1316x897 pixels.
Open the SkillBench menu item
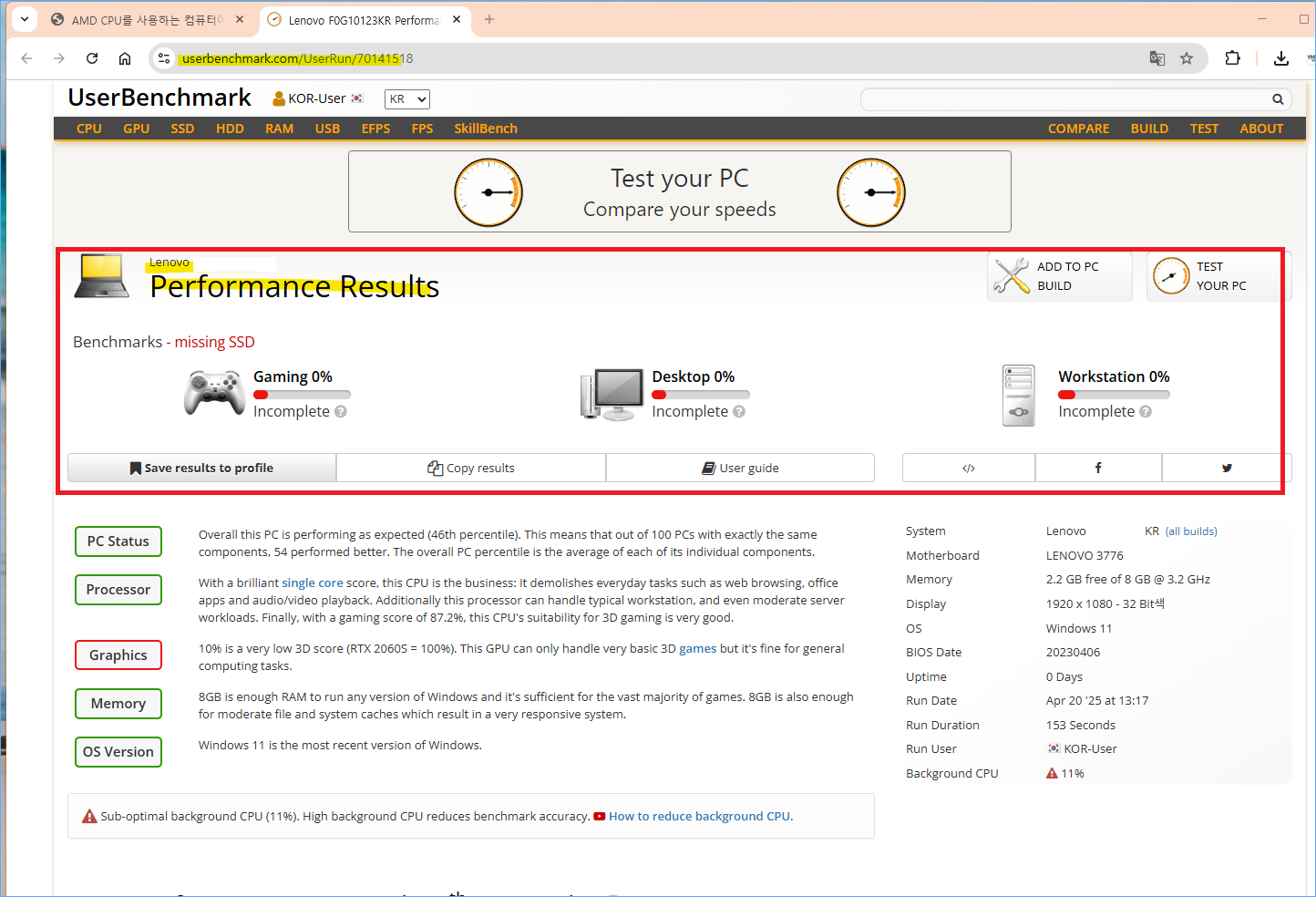pyautogui.click(x=486, y=129)
